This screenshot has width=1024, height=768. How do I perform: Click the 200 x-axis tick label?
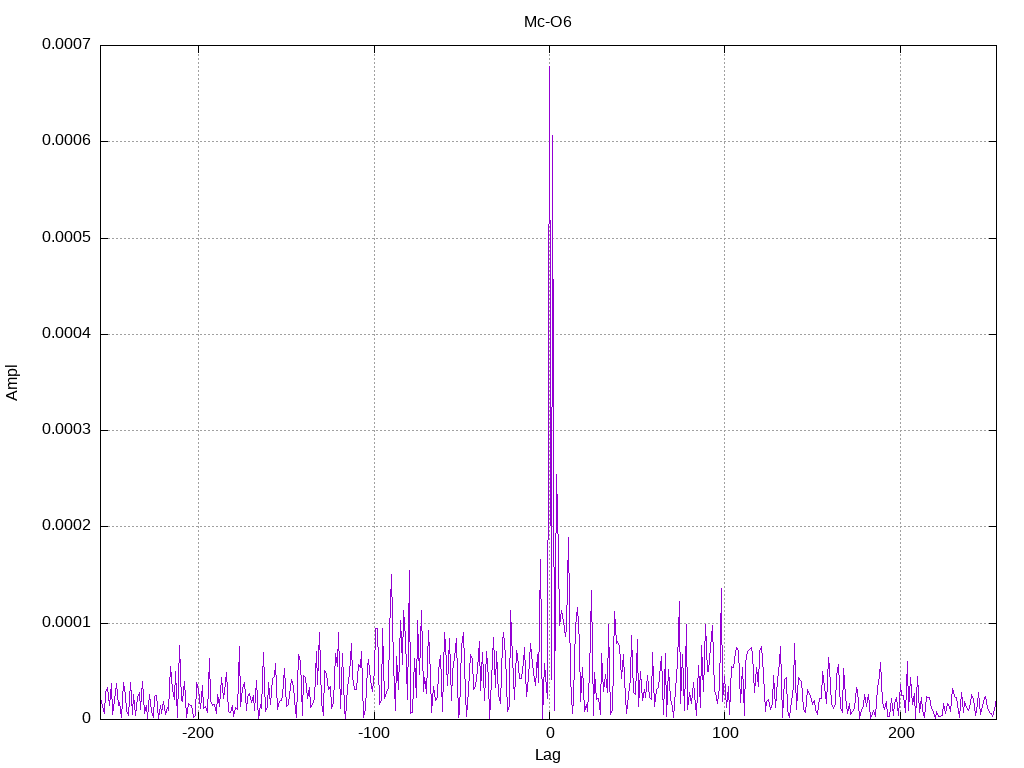click(x=901, y=733)
